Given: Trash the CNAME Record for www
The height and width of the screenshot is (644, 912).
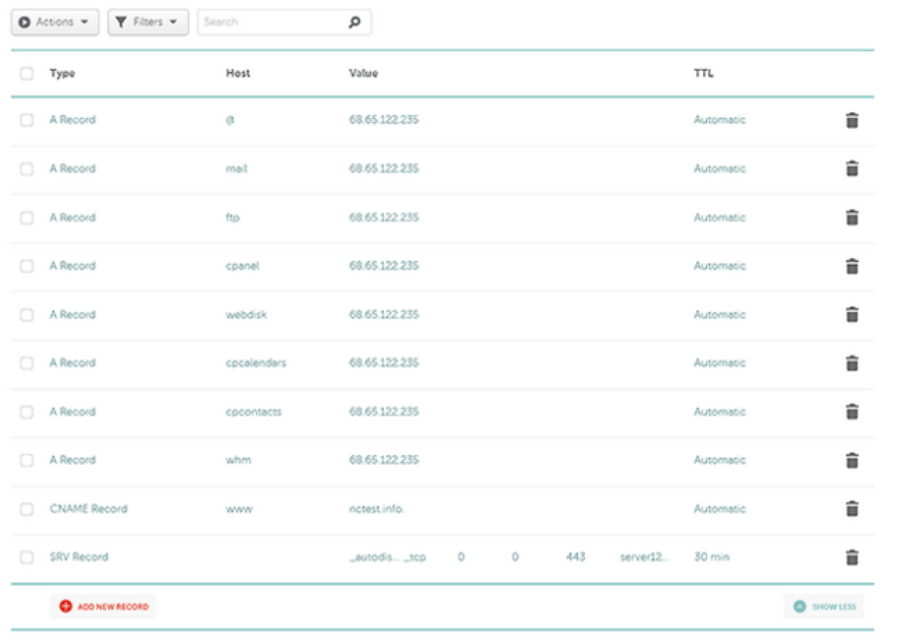Looking at the screenshot, I should point(852,509).
